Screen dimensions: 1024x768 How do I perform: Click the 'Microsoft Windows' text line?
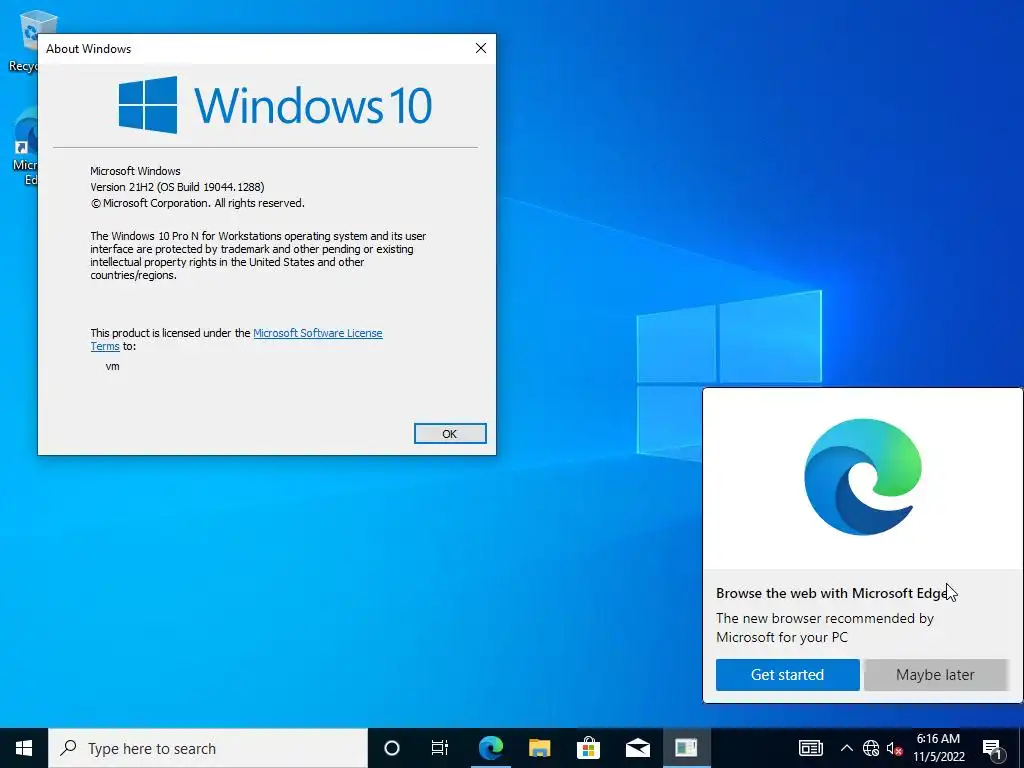[135, 171]
